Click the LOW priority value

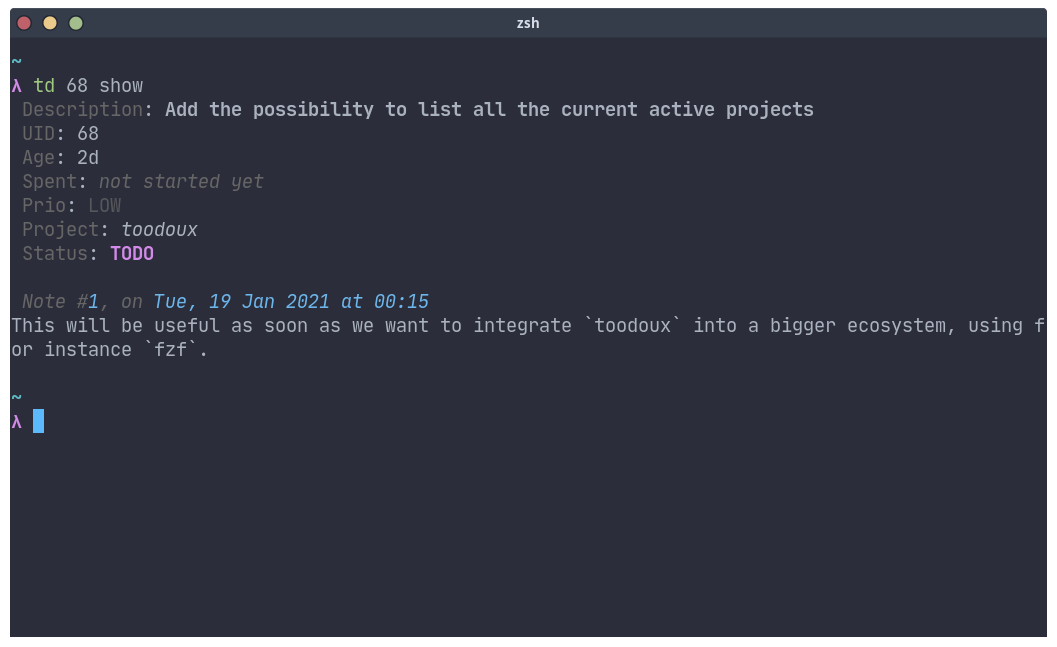coord(104,206)
